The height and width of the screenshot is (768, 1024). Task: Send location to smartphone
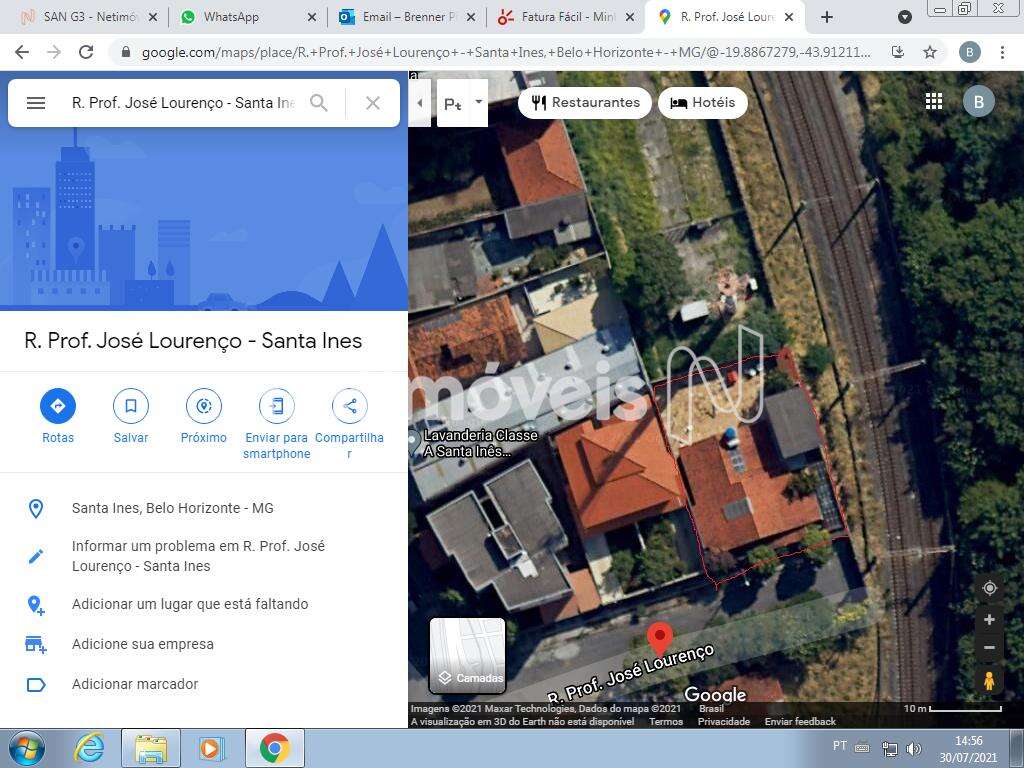point(277,406)
